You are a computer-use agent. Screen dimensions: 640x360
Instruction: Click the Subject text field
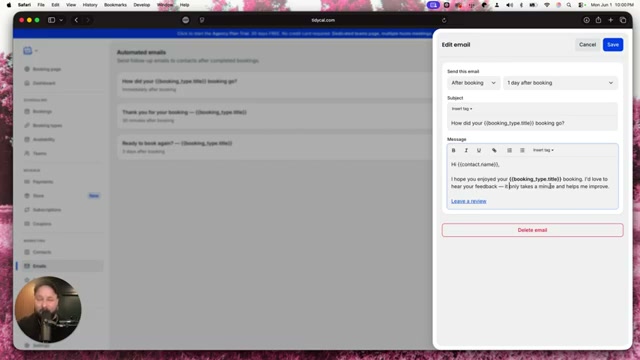click(x=532, y=123)
